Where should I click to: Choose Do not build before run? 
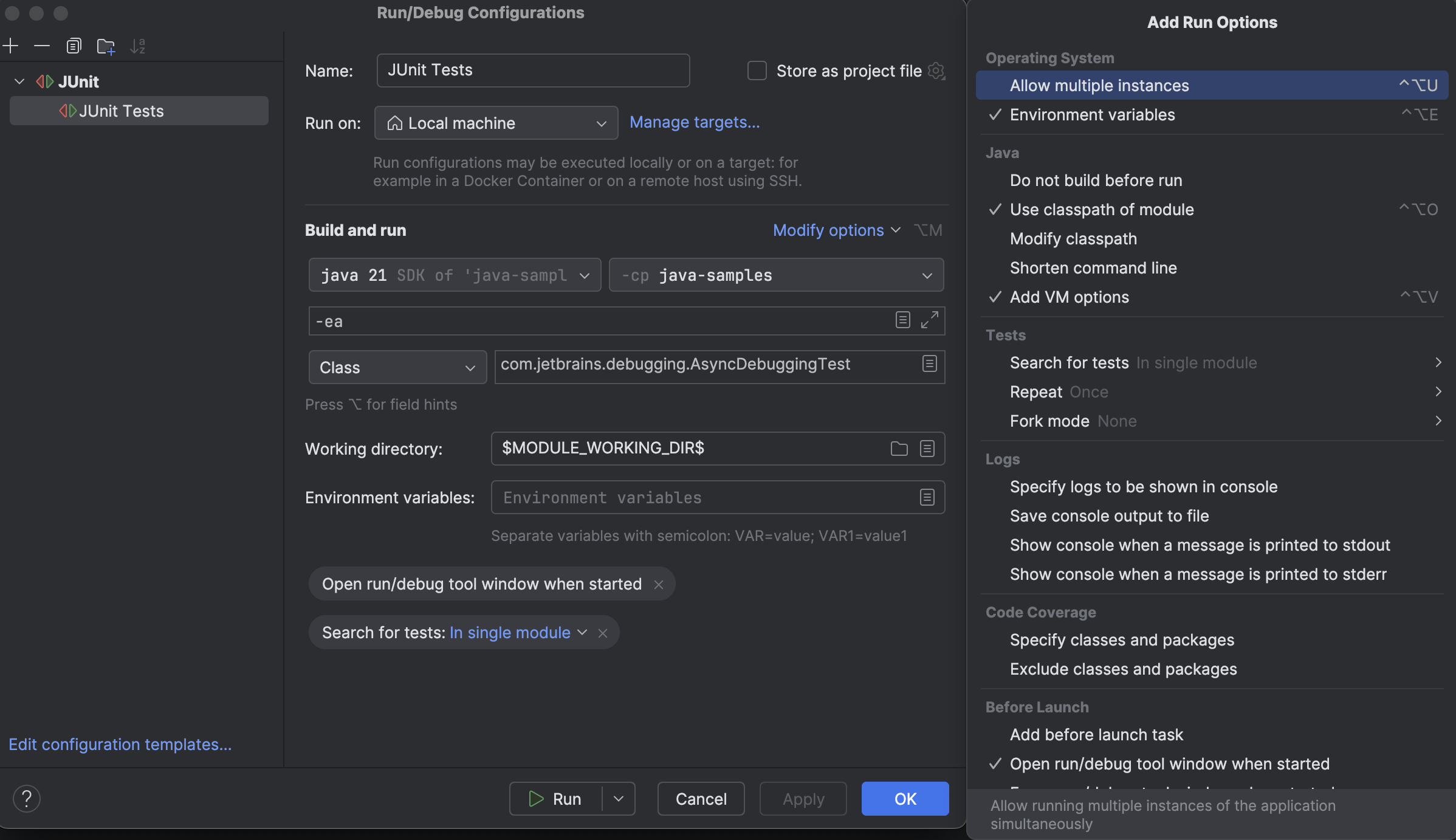[x=1095, y=180]
